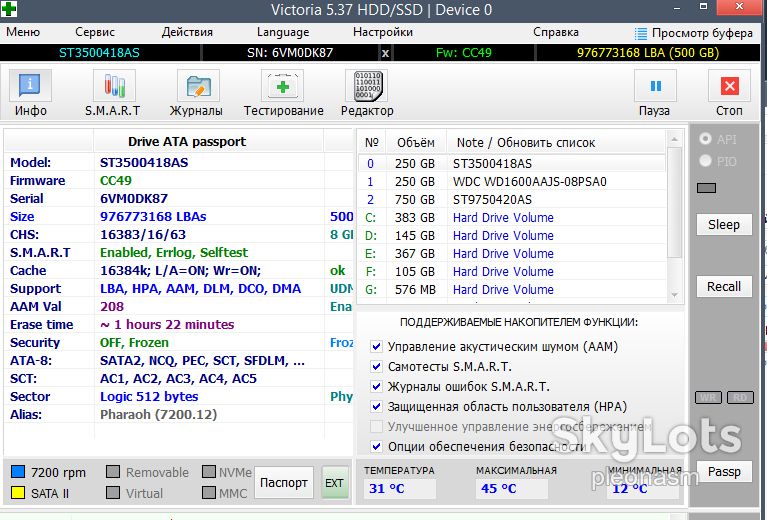767x520 pixels.
Task: Toggle Управление акустическим шумом (AAM) checkbox
Action: [376, 347]
